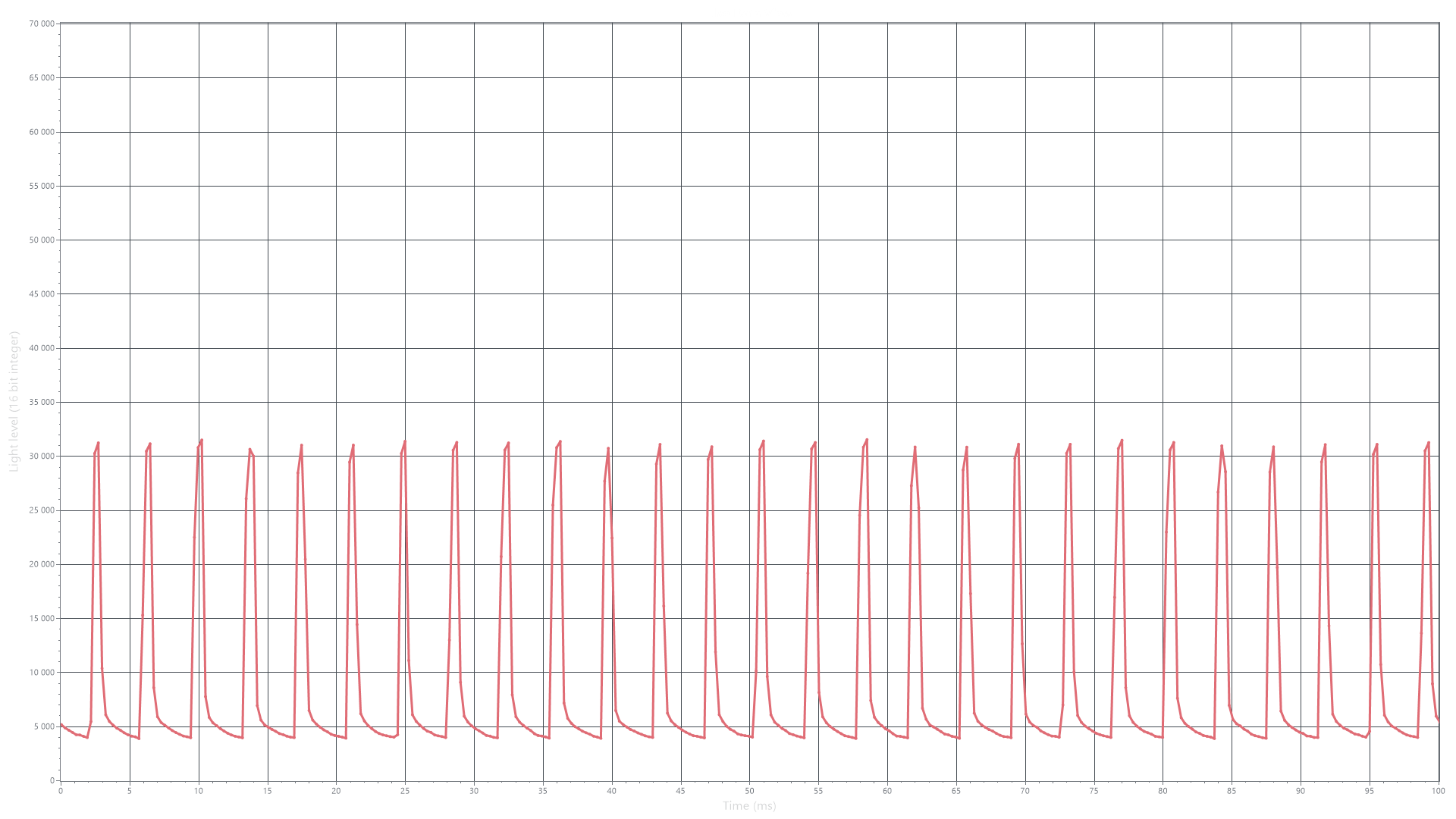Click the 50 tick on the time axis
This screenshot has height=819, width=1456.
click(749, 791)
